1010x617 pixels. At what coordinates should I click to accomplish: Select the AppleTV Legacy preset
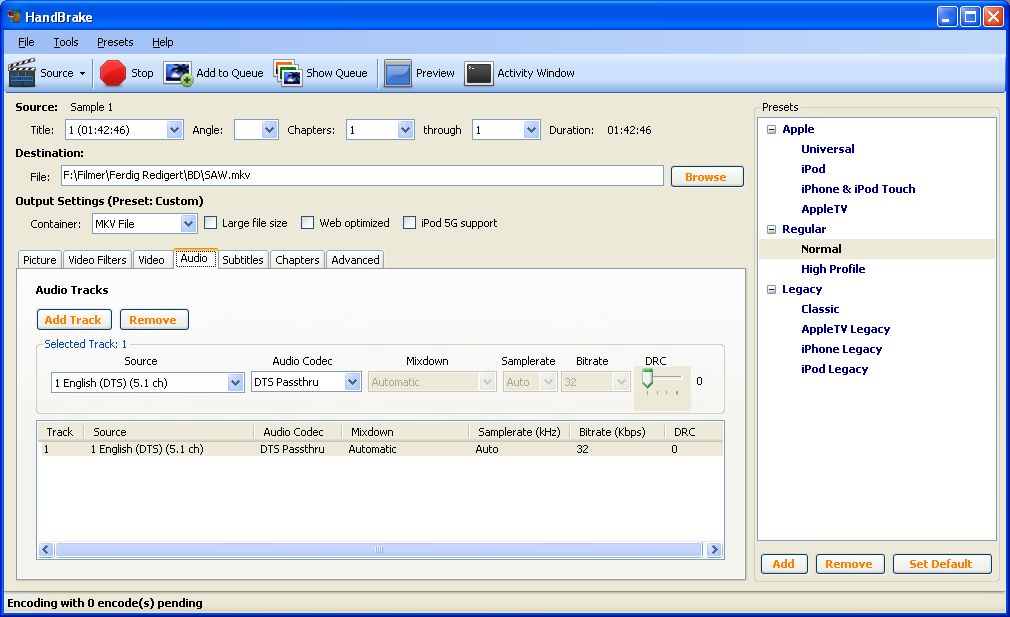tap(845, 329)
